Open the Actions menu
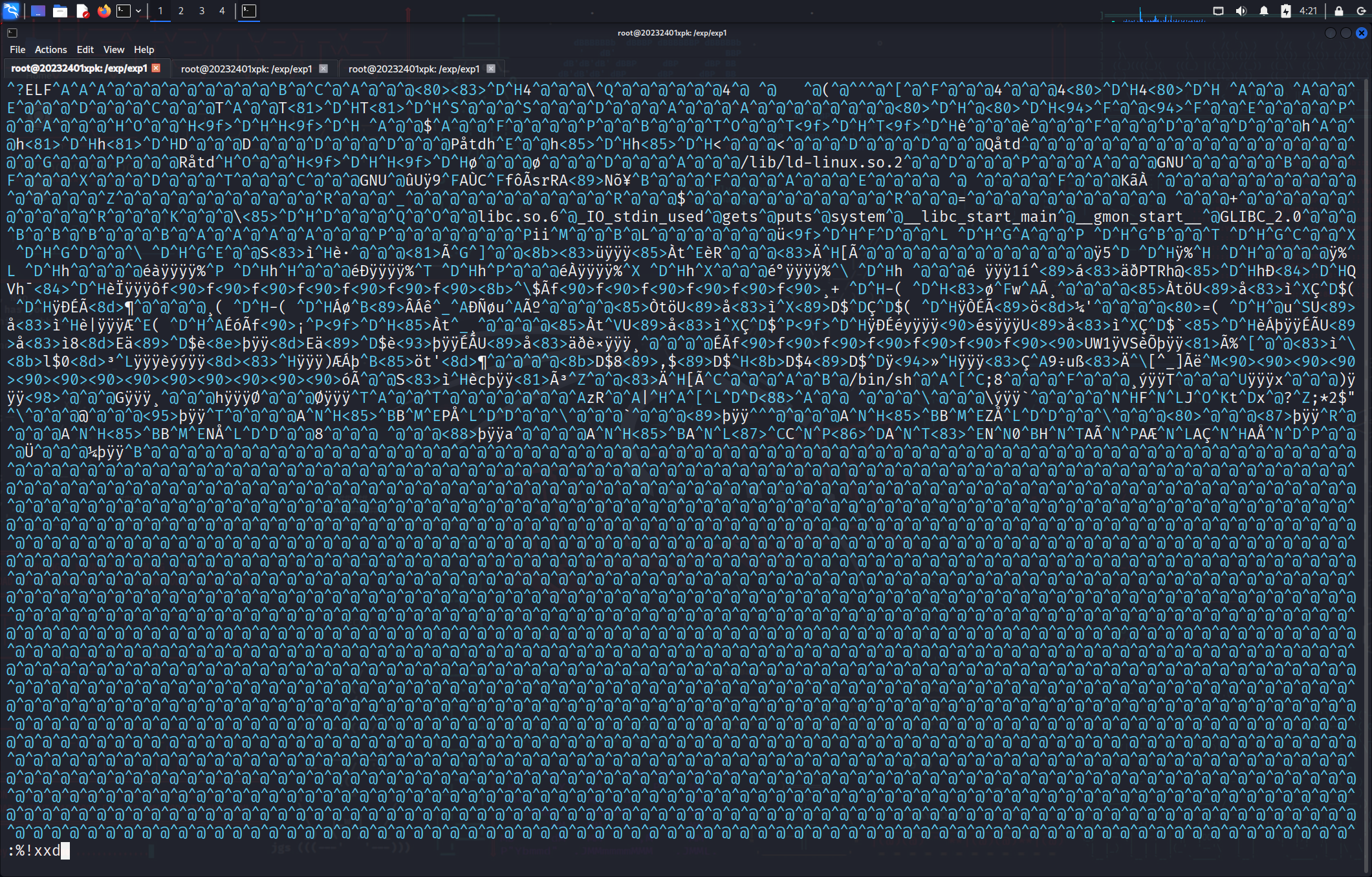The height and width of the screenshot is (877, 1372). 50,50
